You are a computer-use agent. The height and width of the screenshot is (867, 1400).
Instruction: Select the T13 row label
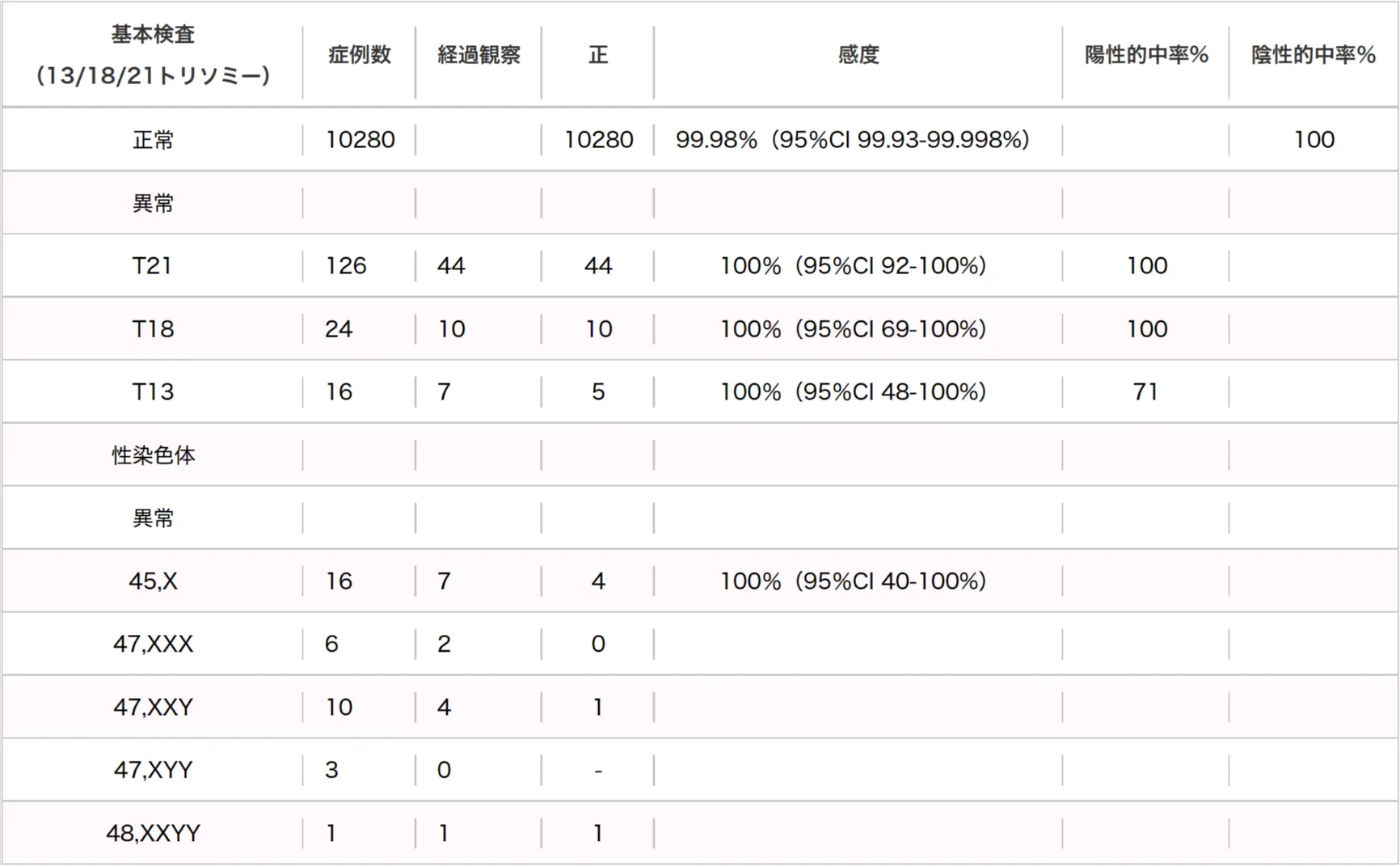coord(153,392)
